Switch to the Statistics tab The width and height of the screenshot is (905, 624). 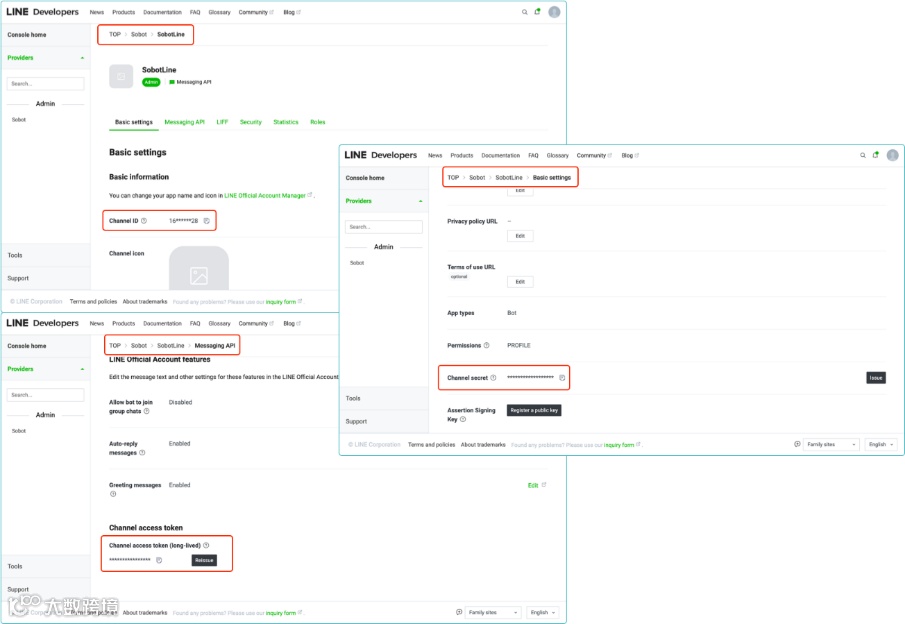click(286, 122)
